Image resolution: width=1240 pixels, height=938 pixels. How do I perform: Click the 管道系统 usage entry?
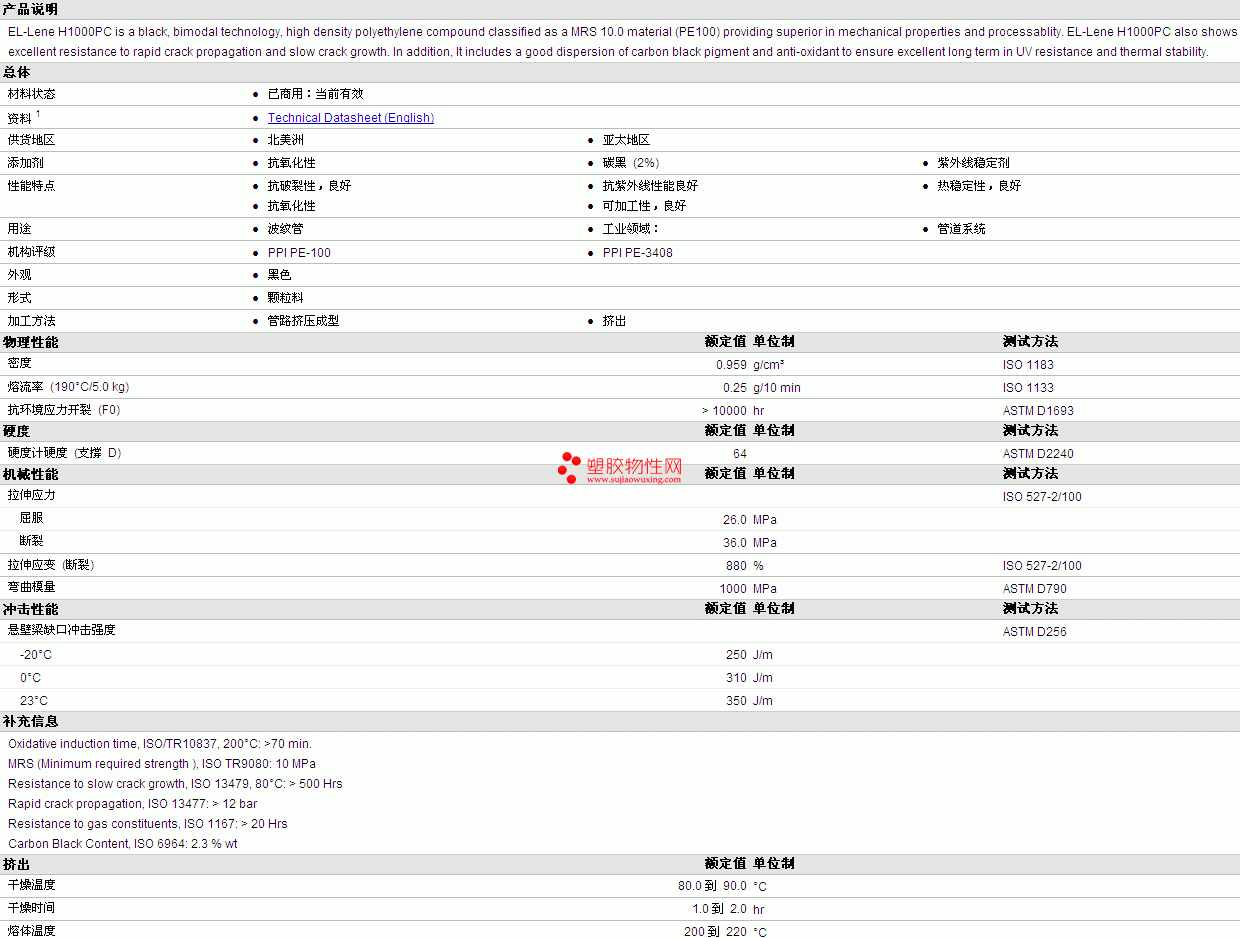pyautogui.click(x=962, y=229)
